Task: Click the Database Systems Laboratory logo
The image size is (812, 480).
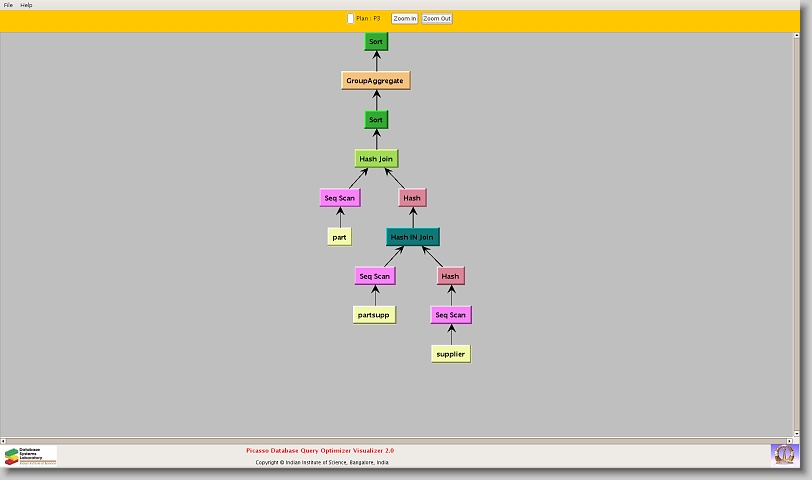Action: [30, 456]
